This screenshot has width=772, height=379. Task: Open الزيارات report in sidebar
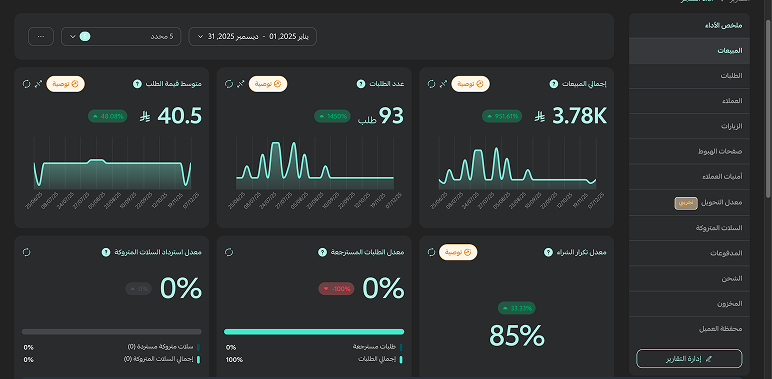[x=689, y=126]
